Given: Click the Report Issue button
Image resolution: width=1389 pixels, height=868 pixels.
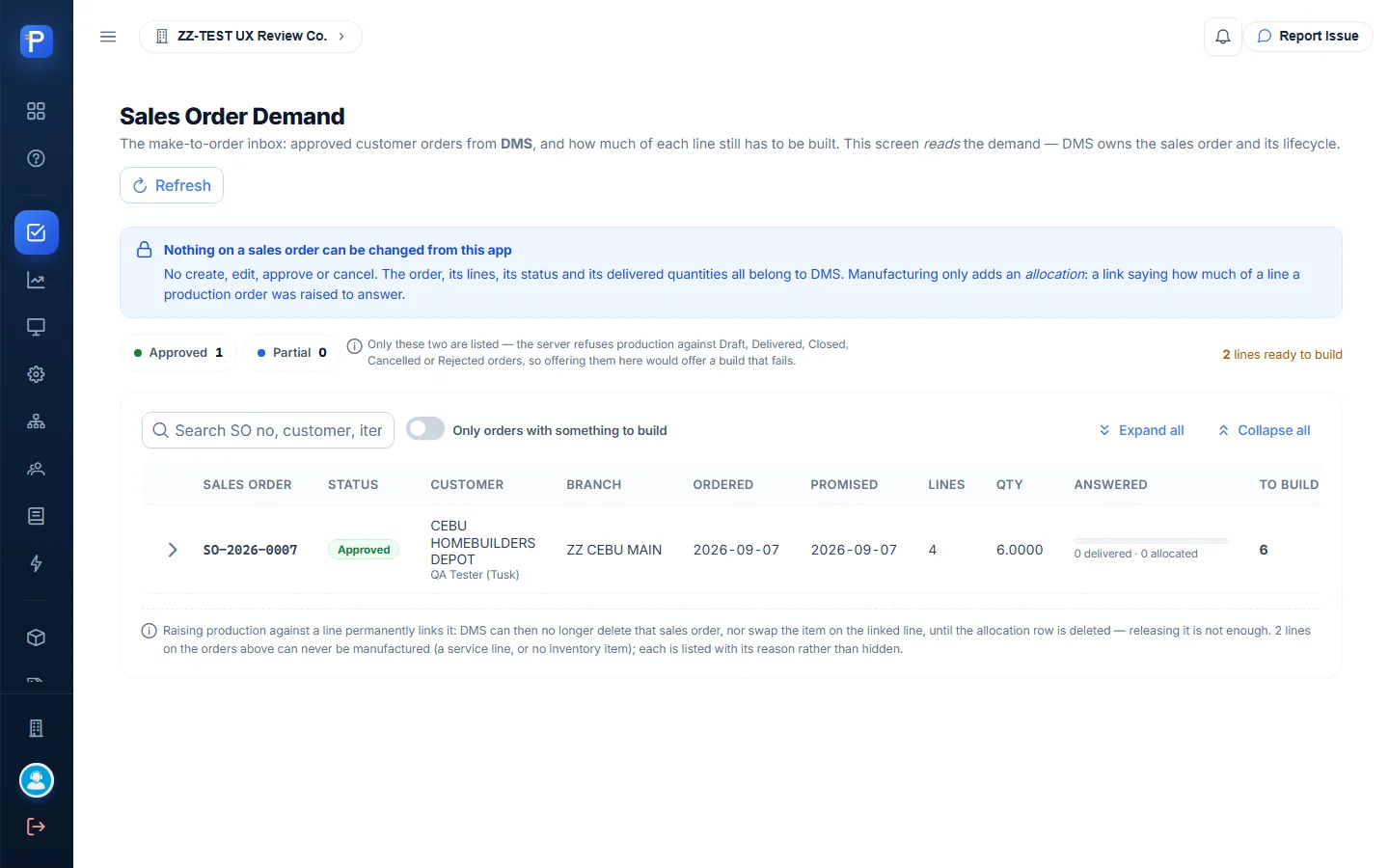Looking at the screenshot, I should (1308, 37).
